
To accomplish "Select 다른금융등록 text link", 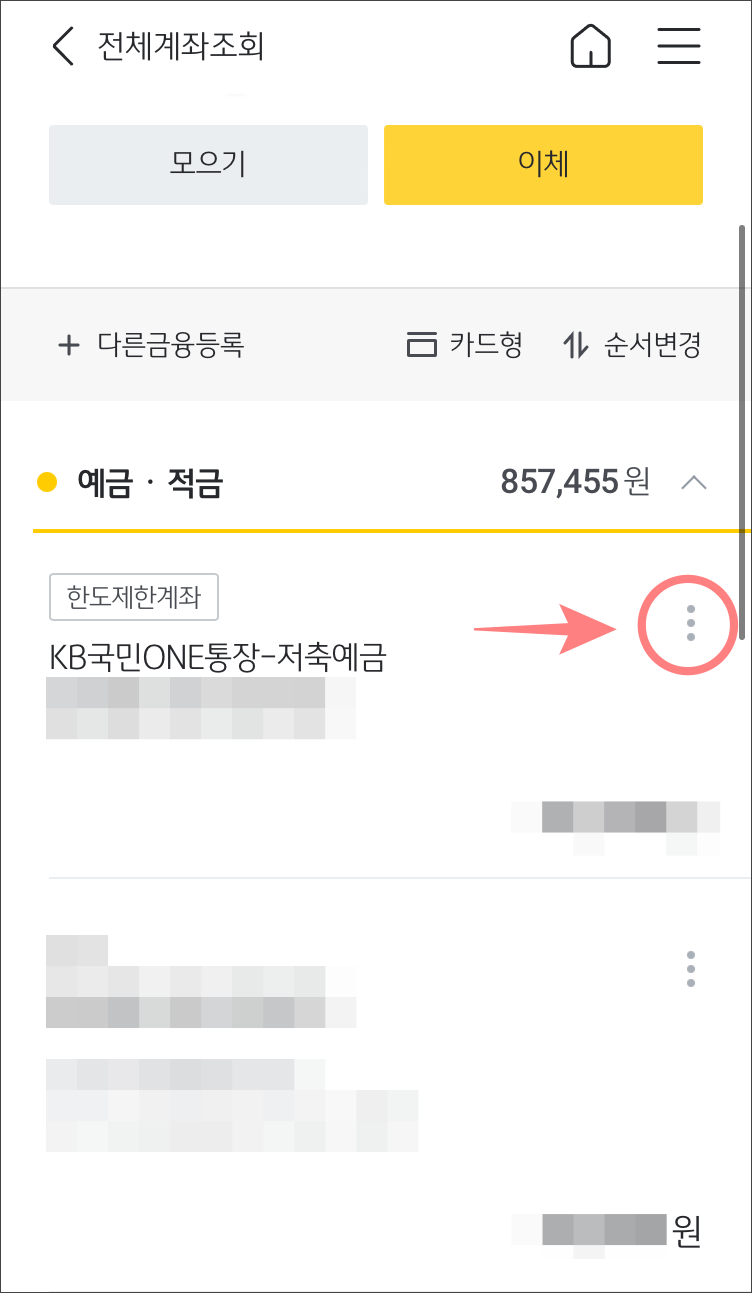I will (x=171, y=346).
